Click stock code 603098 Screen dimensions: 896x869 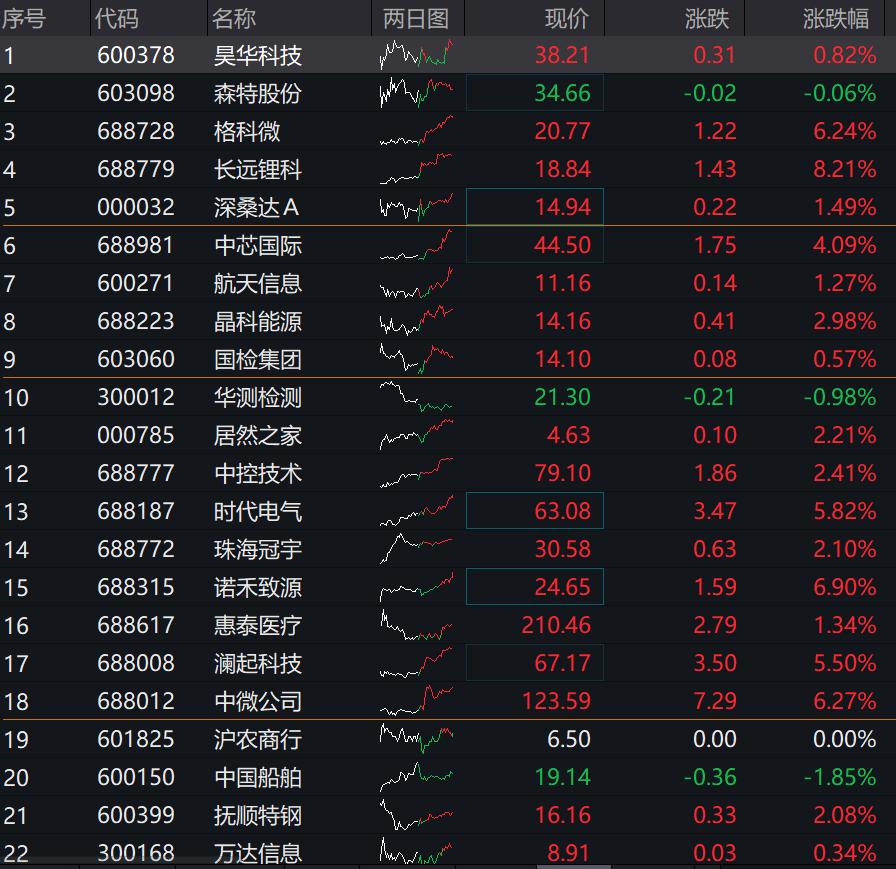tap(136, 93)
